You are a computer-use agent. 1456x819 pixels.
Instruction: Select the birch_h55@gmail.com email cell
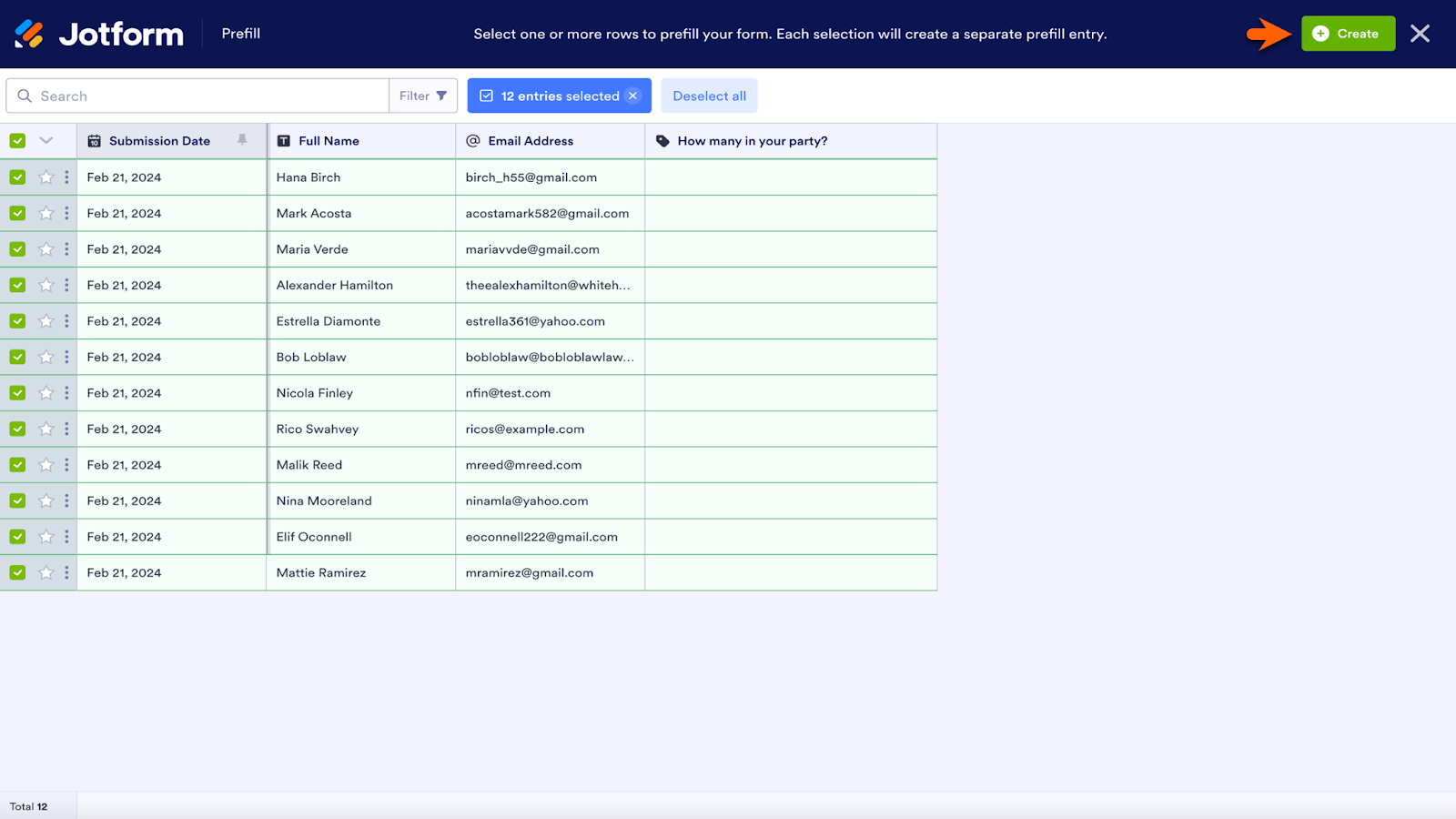(551, 177)
